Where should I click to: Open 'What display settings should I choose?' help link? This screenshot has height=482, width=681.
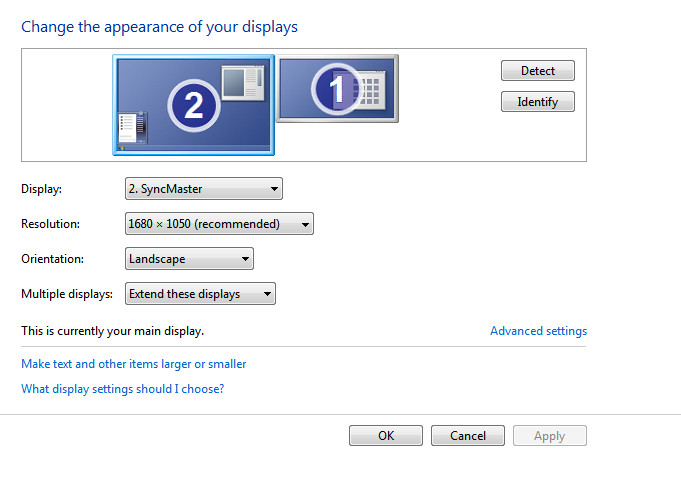(x=122, y=389)
